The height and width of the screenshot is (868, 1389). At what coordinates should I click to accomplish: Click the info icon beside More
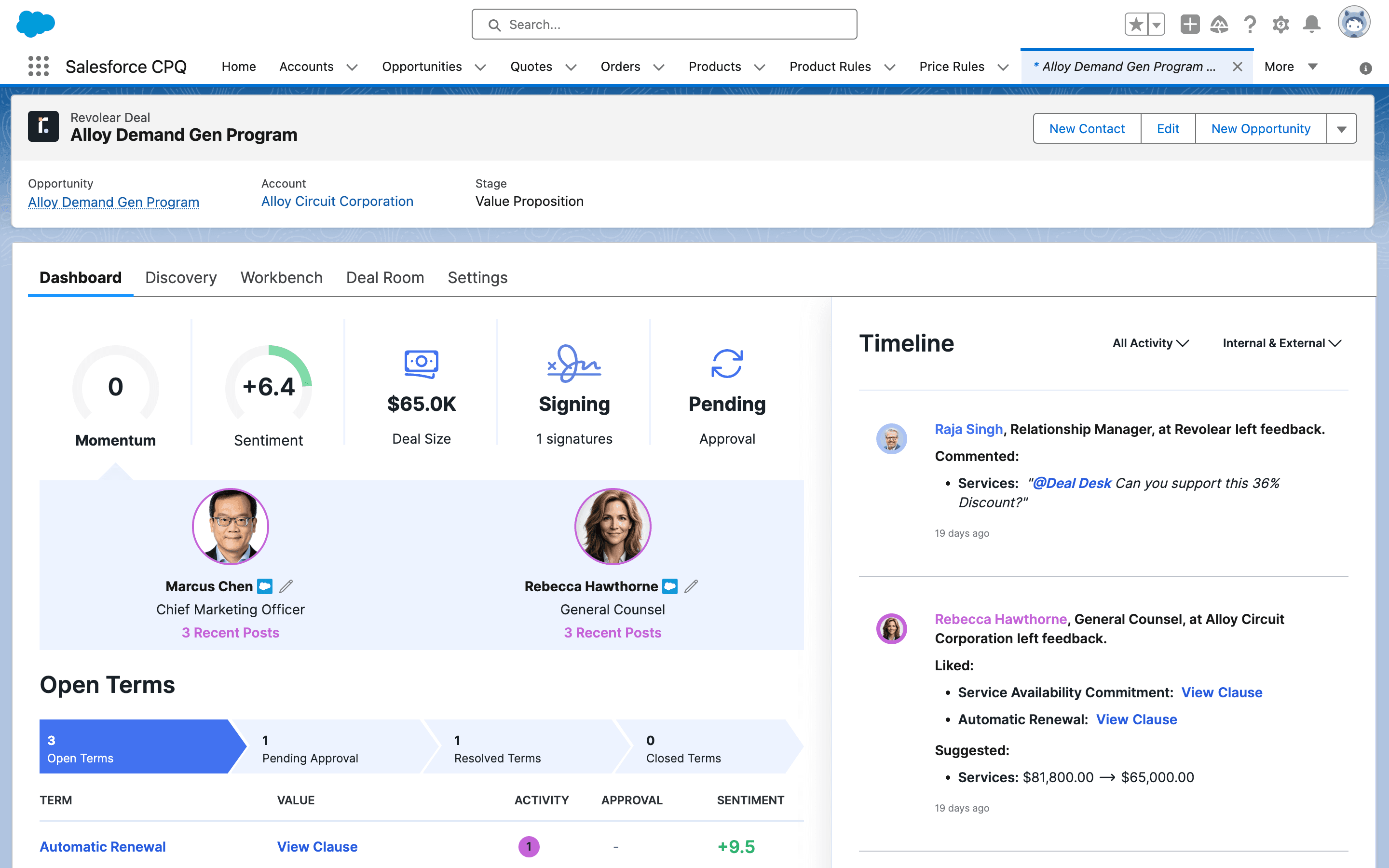point(1365,68)
